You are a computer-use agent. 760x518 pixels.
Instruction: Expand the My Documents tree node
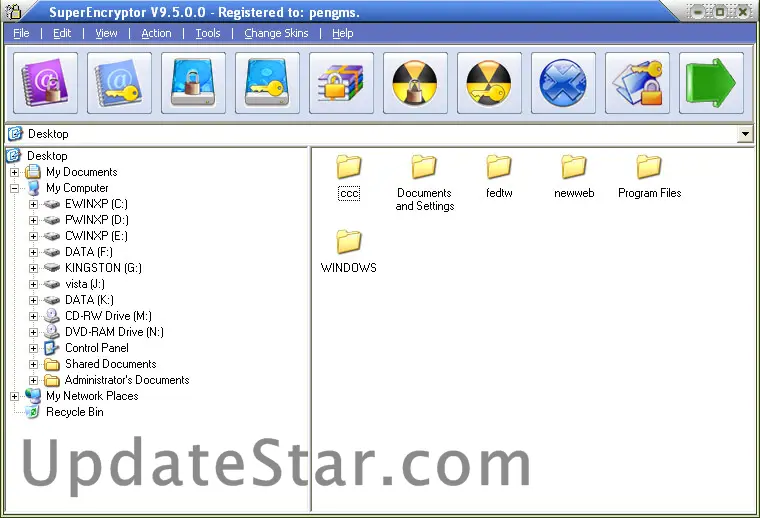tap(15, 172)
